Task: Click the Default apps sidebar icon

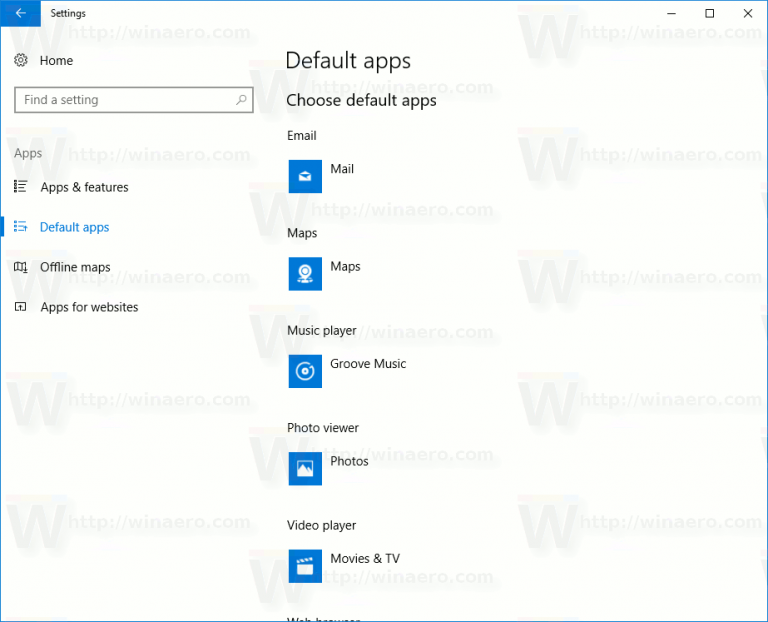Action: 20,226
